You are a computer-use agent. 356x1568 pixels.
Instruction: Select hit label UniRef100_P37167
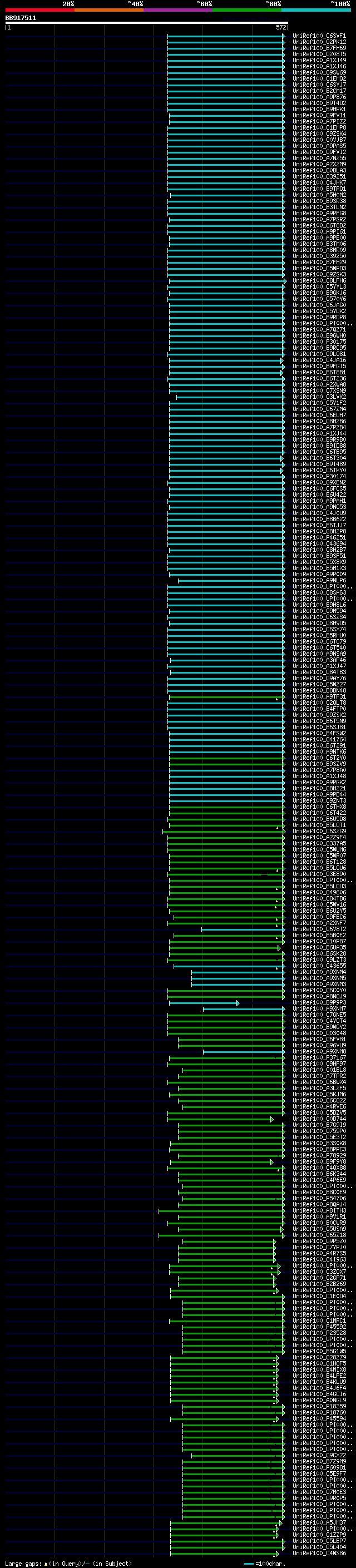319,1058
